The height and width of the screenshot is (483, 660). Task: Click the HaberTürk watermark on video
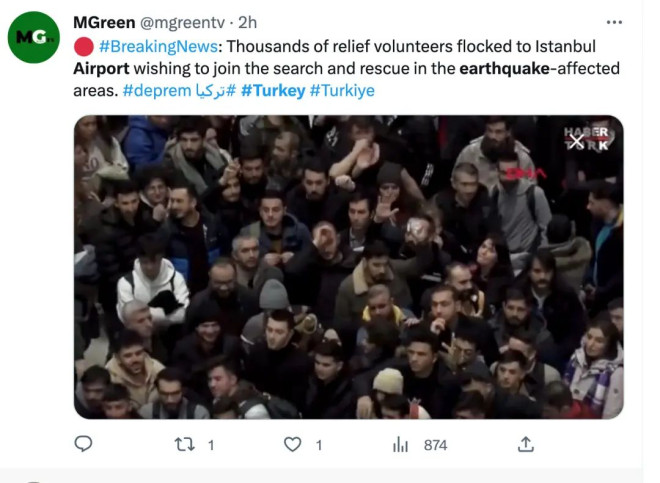(588, 138)
